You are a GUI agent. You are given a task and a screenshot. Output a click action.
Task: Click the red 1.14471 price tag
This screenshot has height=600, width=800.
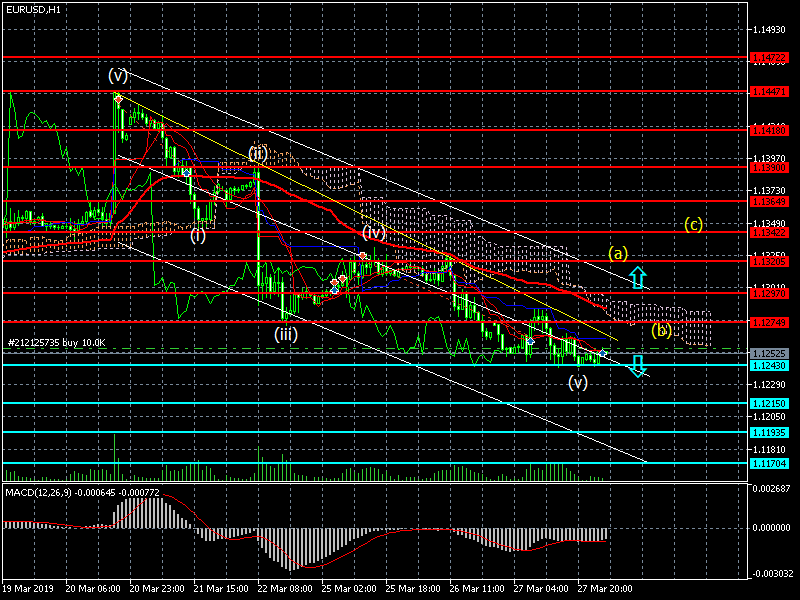tap(769, 92)
